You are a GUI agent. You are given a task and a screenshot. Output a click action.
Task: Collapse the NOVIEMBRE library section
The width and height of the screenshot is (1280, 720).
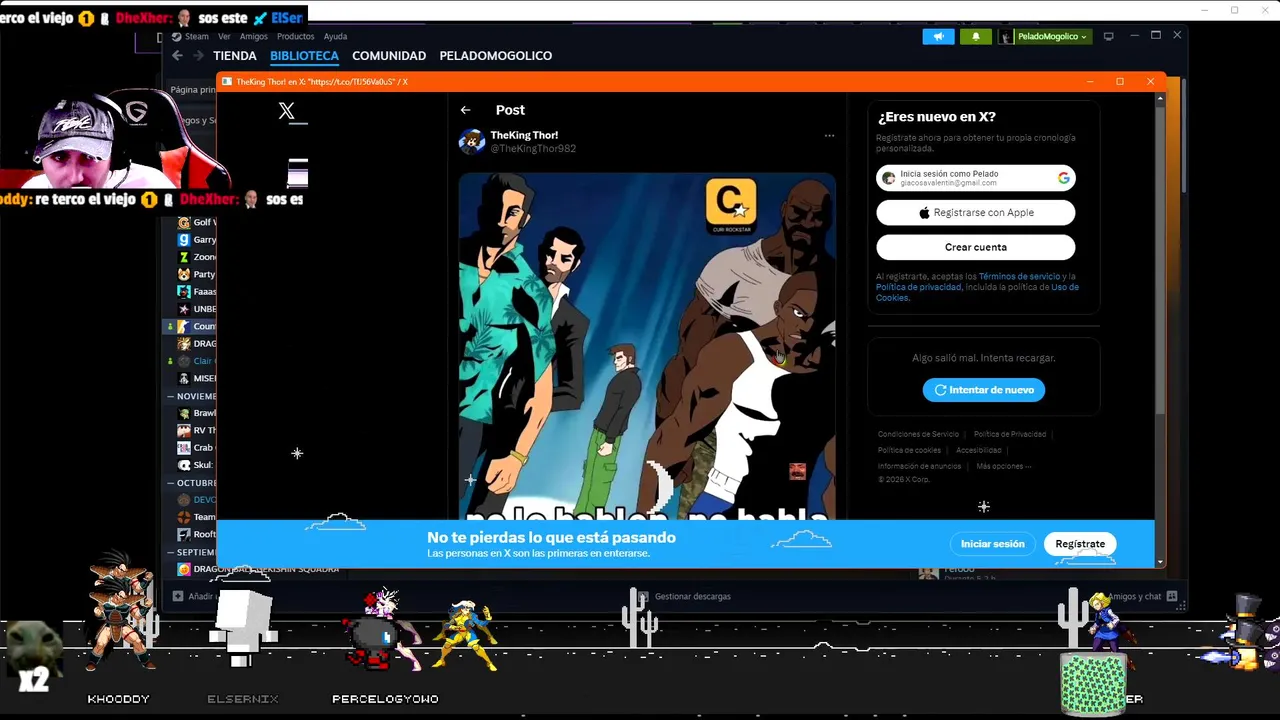171,396
